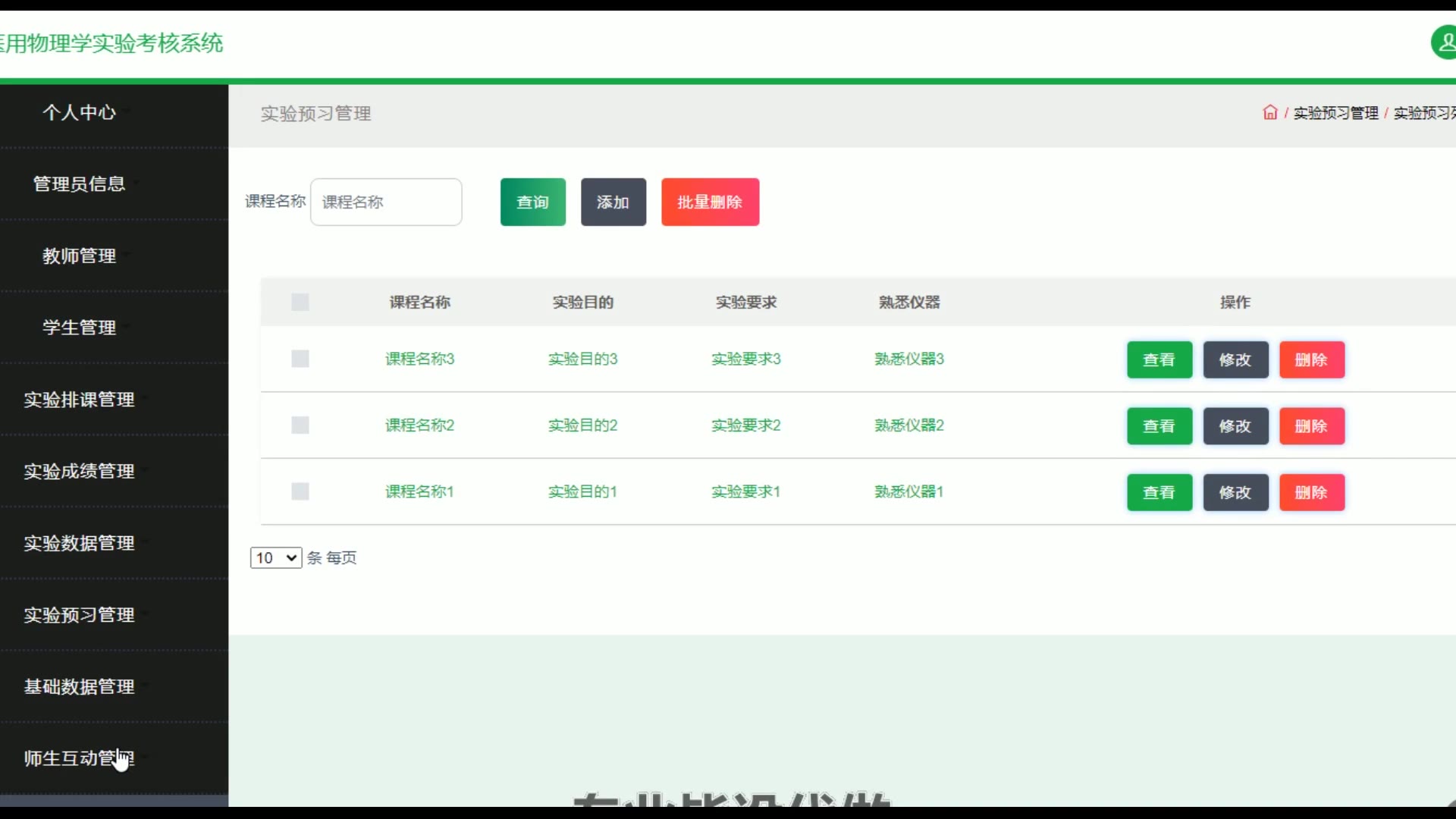Open the rows-per-page dropdown
The image size is (1456, 819).
point(276,558)
